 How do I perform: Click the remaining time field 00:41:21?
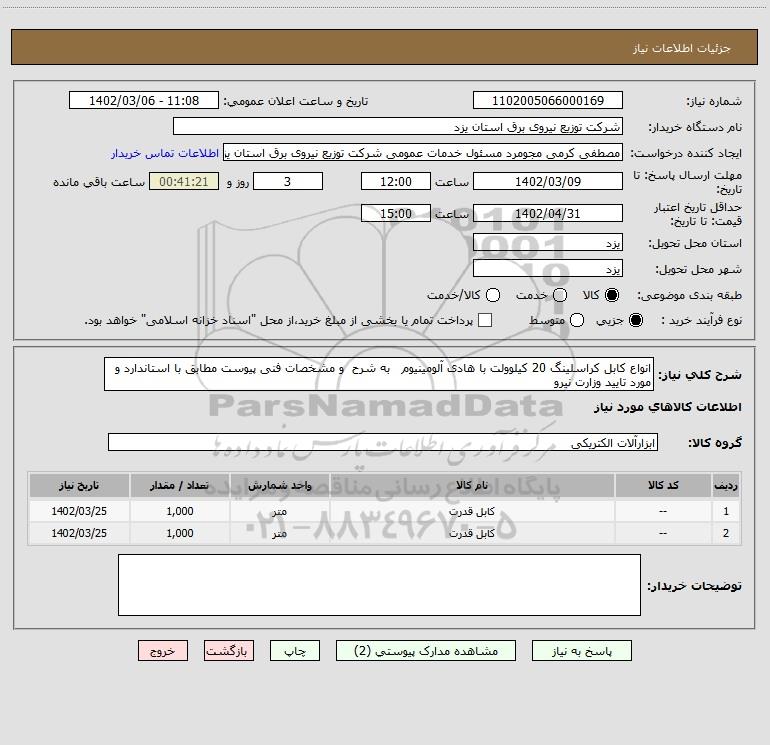click(184, 181)
